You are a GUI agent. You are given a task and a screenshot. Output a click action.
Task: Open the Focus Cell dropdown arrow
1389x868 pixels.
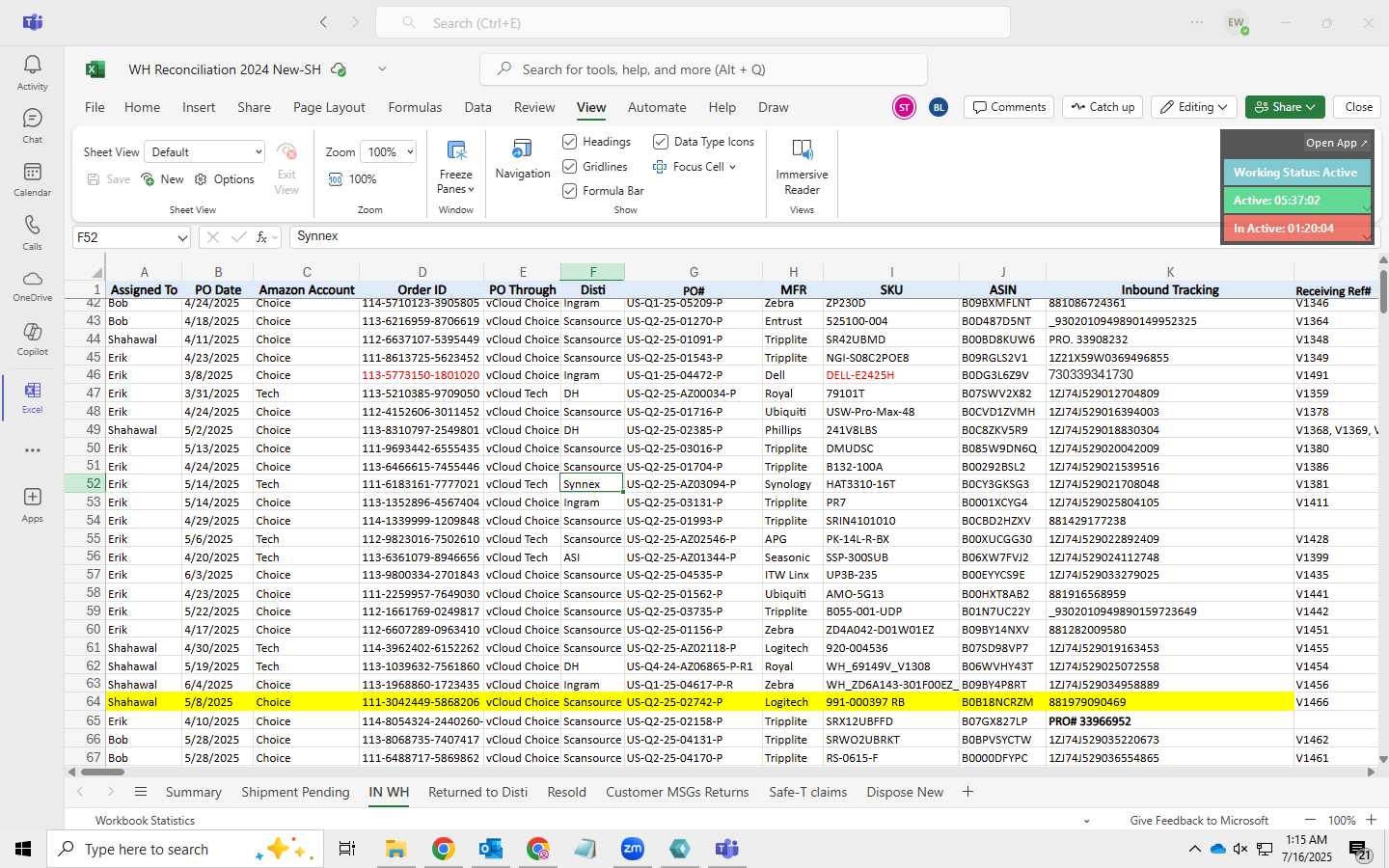[733, 167]
